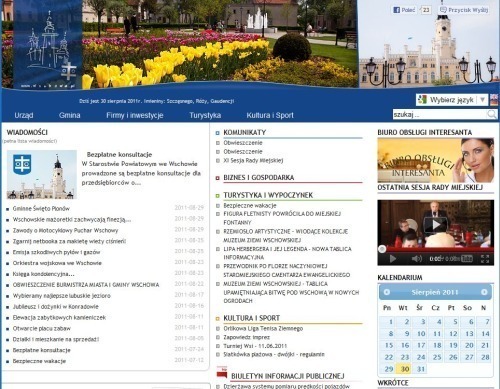The width and height of the screenshot is (500, 389).
Task: Click the Facebook Poleć like button
Action: 404,10
